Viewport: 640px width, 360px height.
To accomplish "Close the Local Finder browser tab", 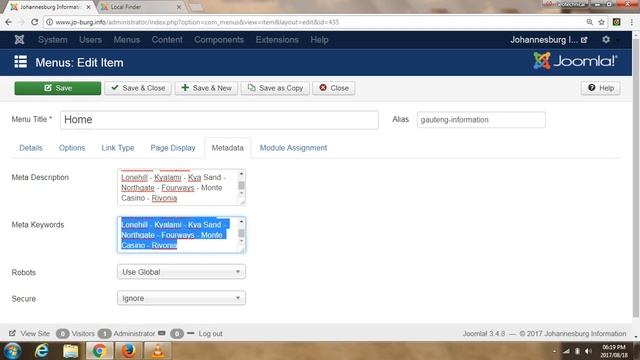I will pyautogui.click(x=179, y=7).
